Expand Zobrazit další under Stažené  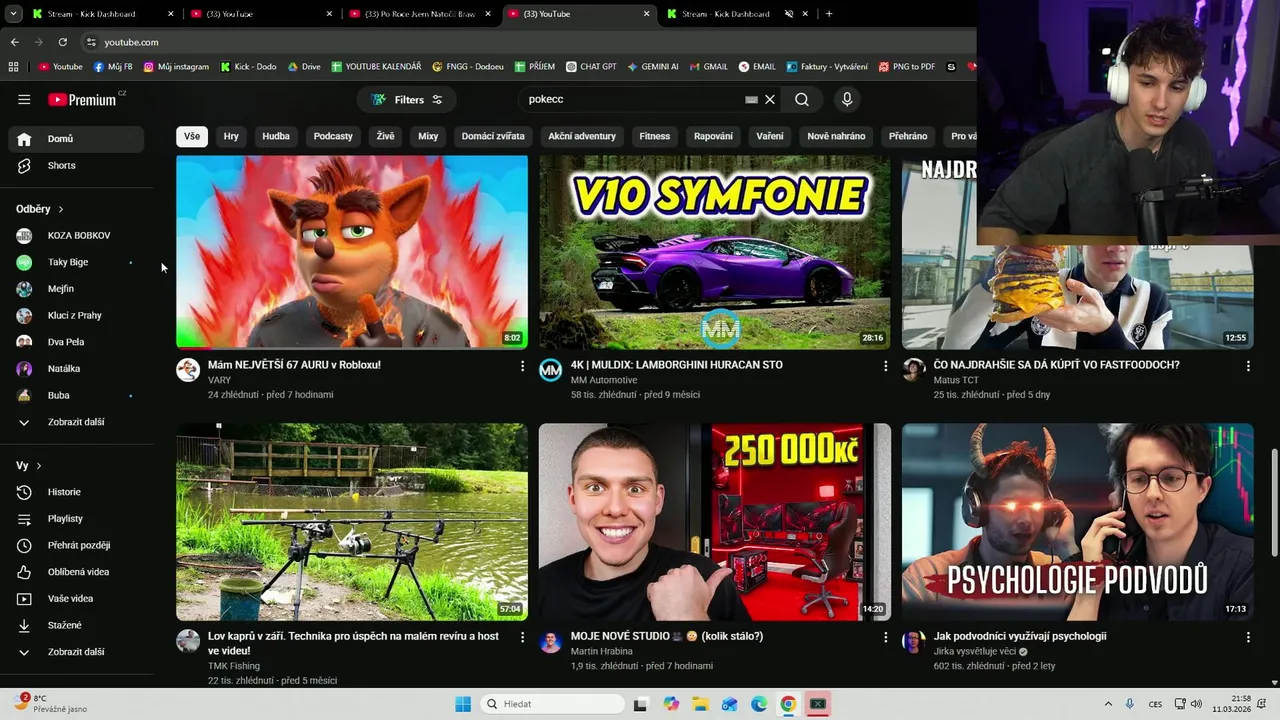[77, 652]
